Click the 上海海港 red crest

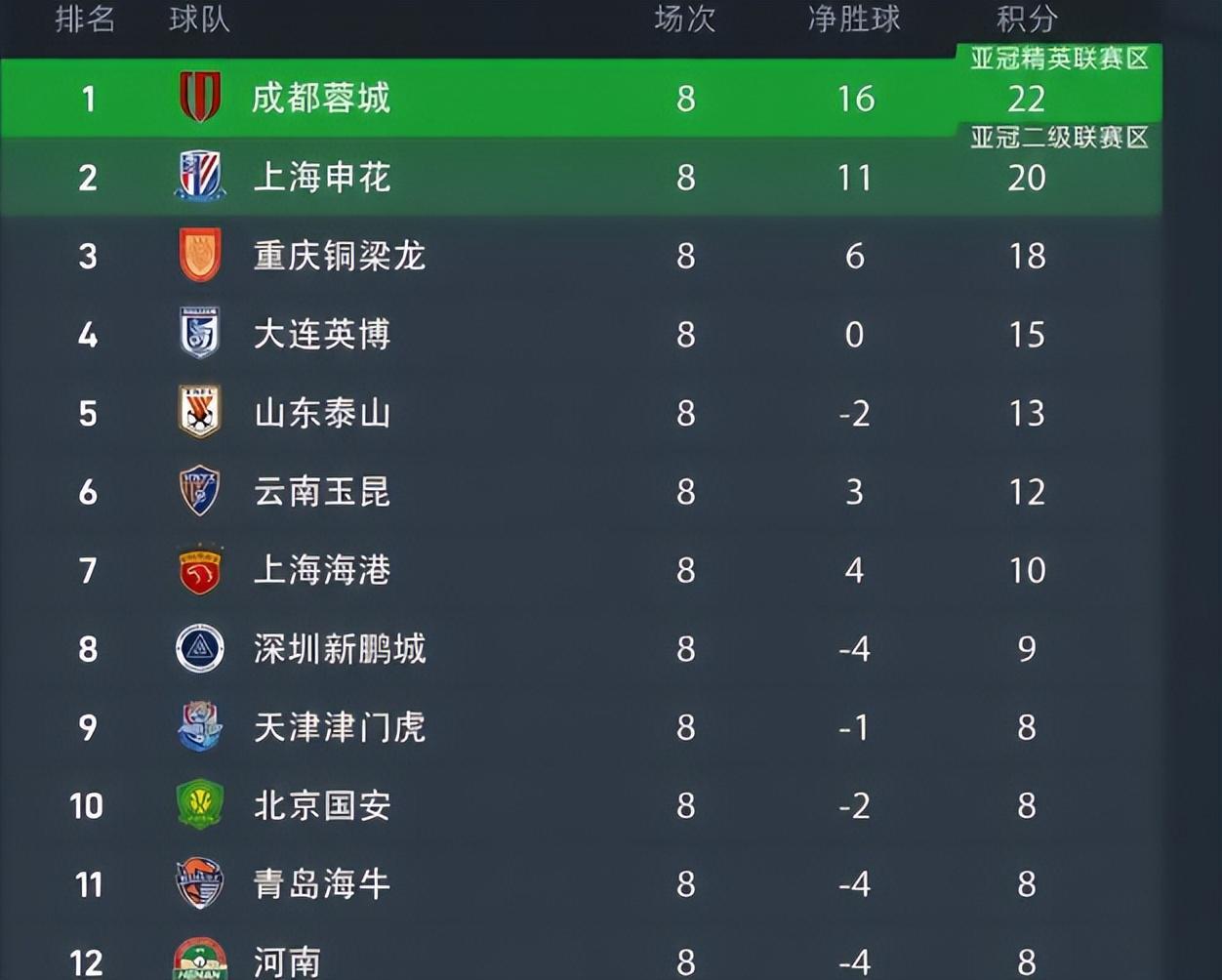click(x=200, y=570)
